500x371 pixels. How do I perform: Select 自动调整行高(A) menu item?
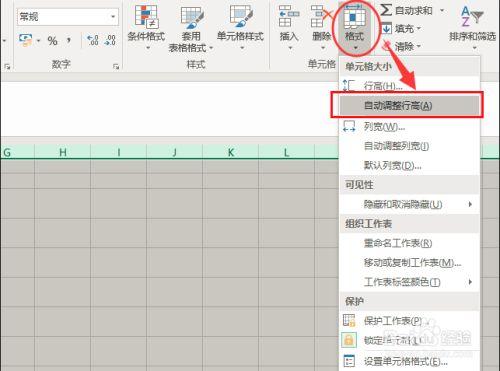coord(410,106)
